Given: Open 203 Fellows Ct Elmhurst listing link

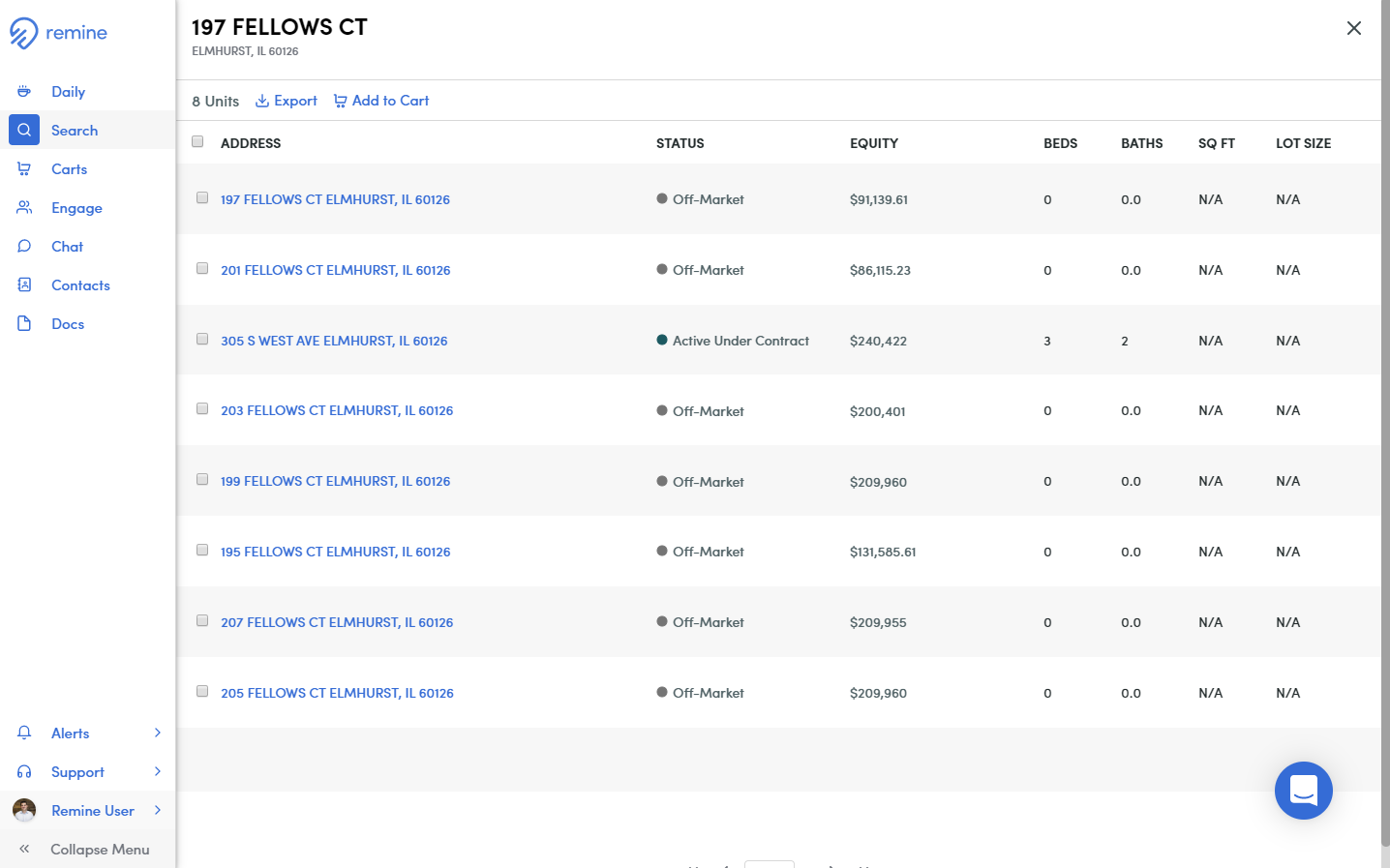Looking at the screenshot, I should click(337, 410).
